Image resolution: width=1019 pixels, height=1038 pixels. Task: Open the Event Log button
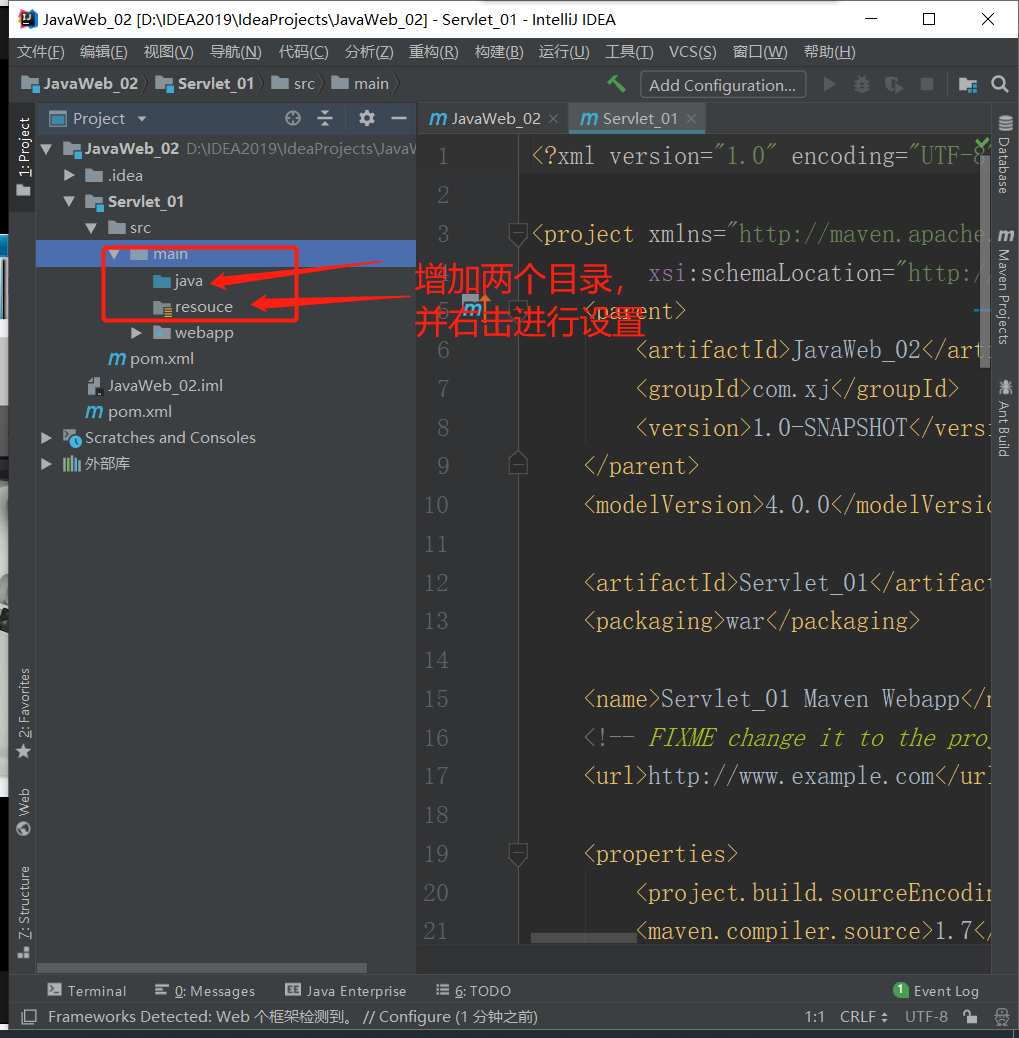tap(935, 991)
